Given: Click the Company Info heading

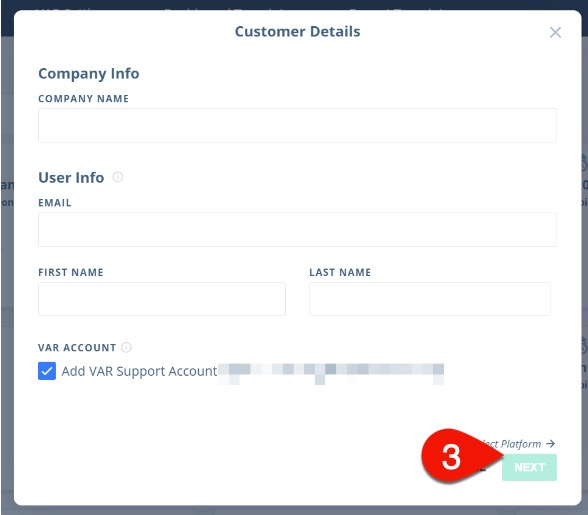Looking at the screenshot, I should click(88, 74).
